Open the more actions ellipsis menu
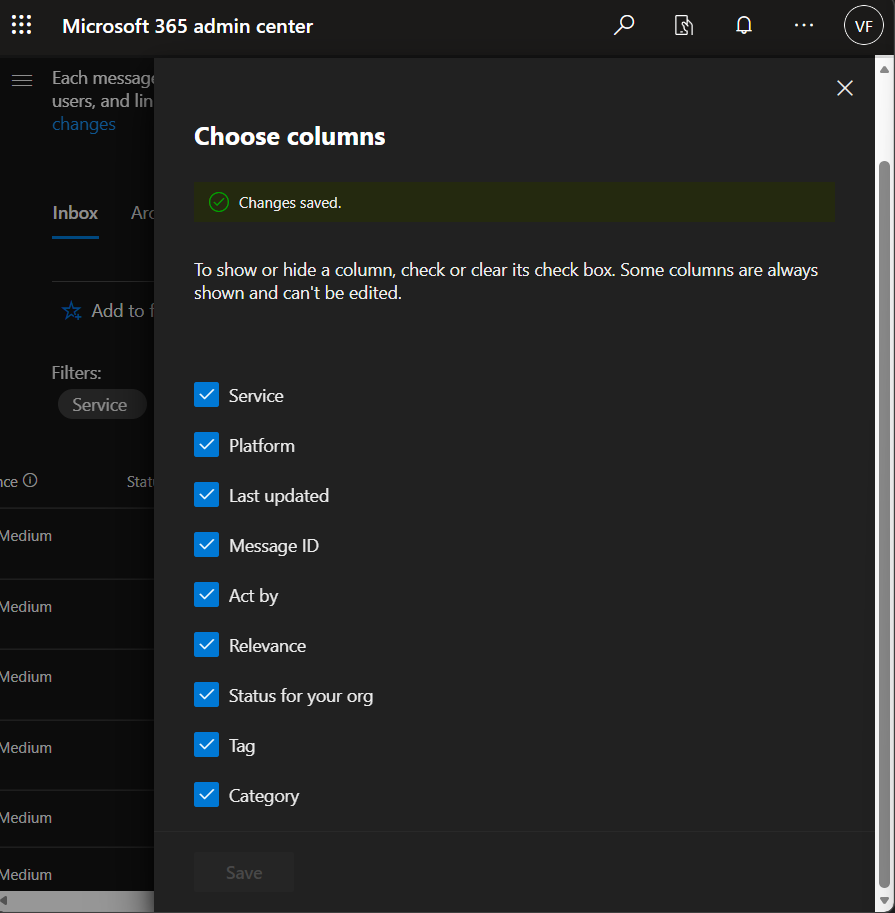 [x=804, y=25]
